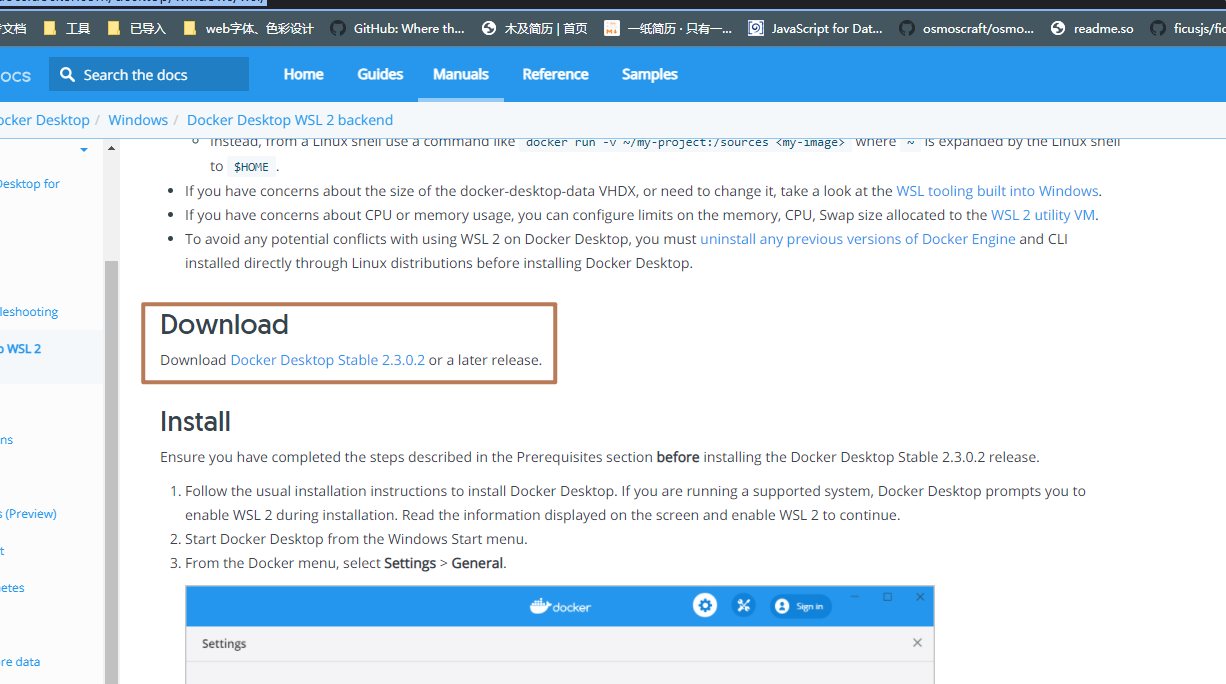The width and height of the screenshot is (1226, 684).
Task: Open the 木及简历 | 首页 bookmark
Action: coord(534,28)
